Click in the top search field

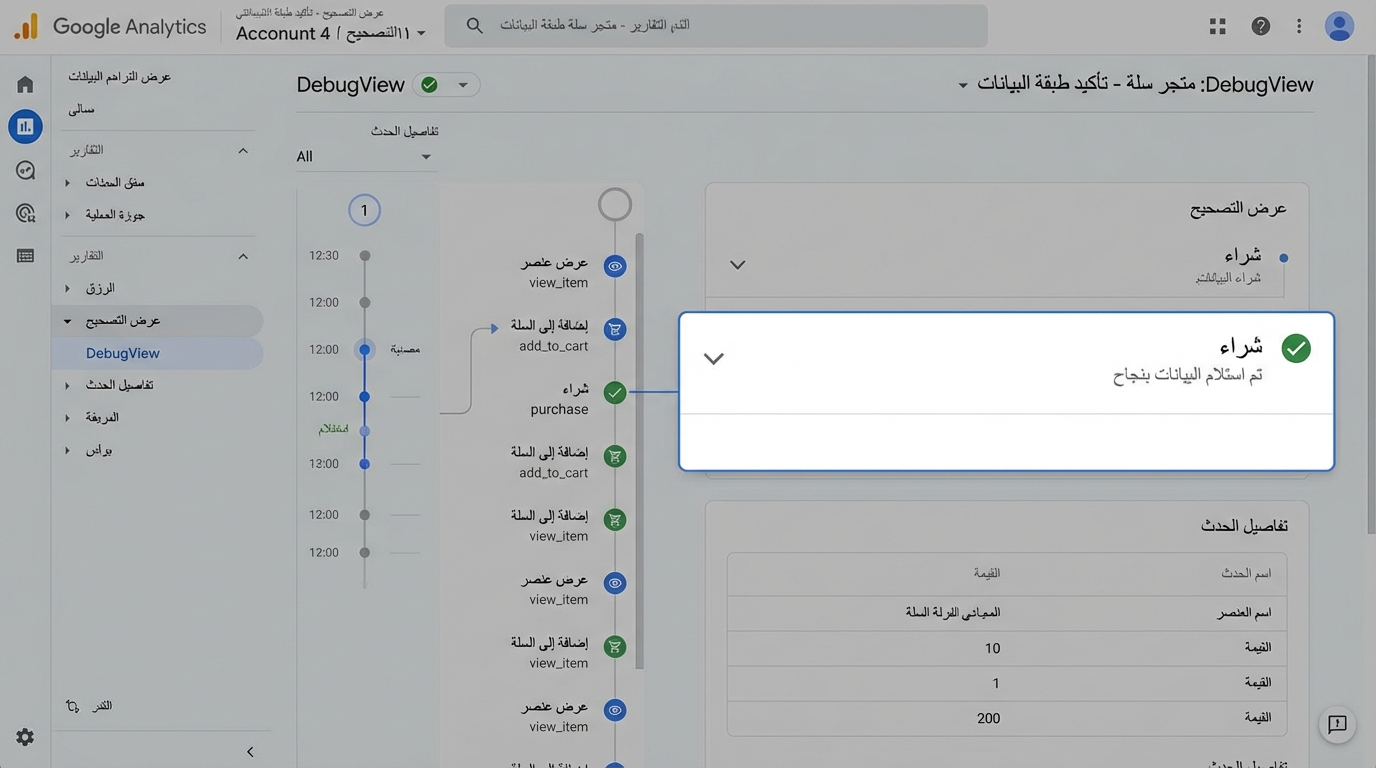(x=715, y=25)
